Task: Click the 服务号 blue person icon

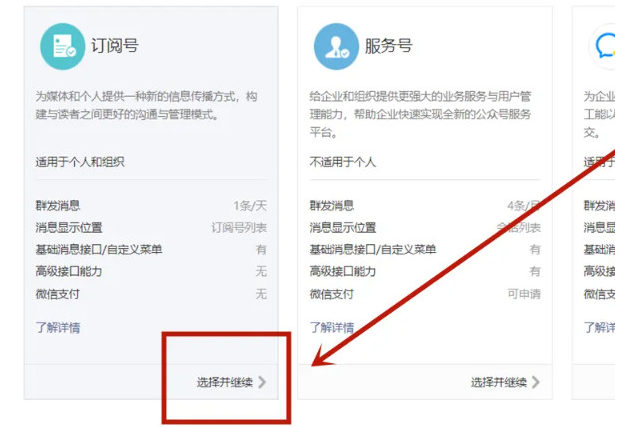Action: [x=336, y=46]
